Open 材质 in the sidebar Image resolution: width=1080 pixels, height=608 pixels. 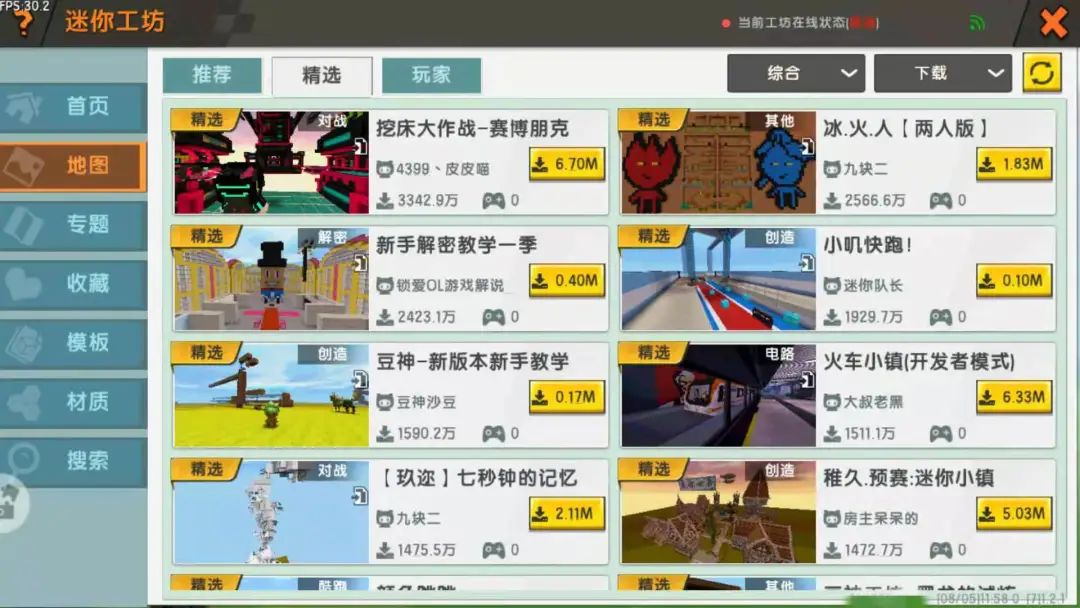click(74, 401)
